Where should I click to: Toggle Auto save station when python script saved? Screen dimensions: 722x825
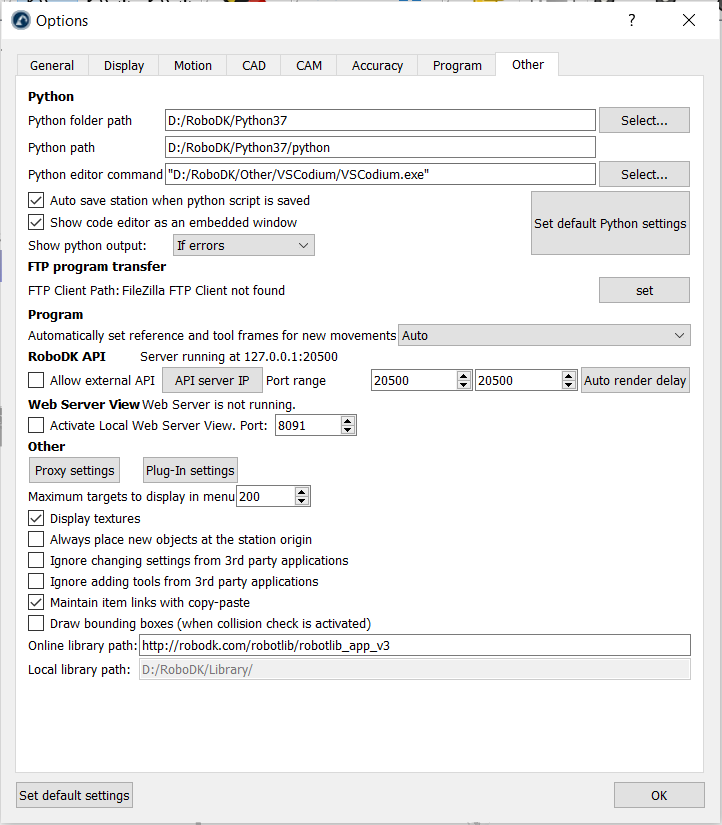click(36, 200)
